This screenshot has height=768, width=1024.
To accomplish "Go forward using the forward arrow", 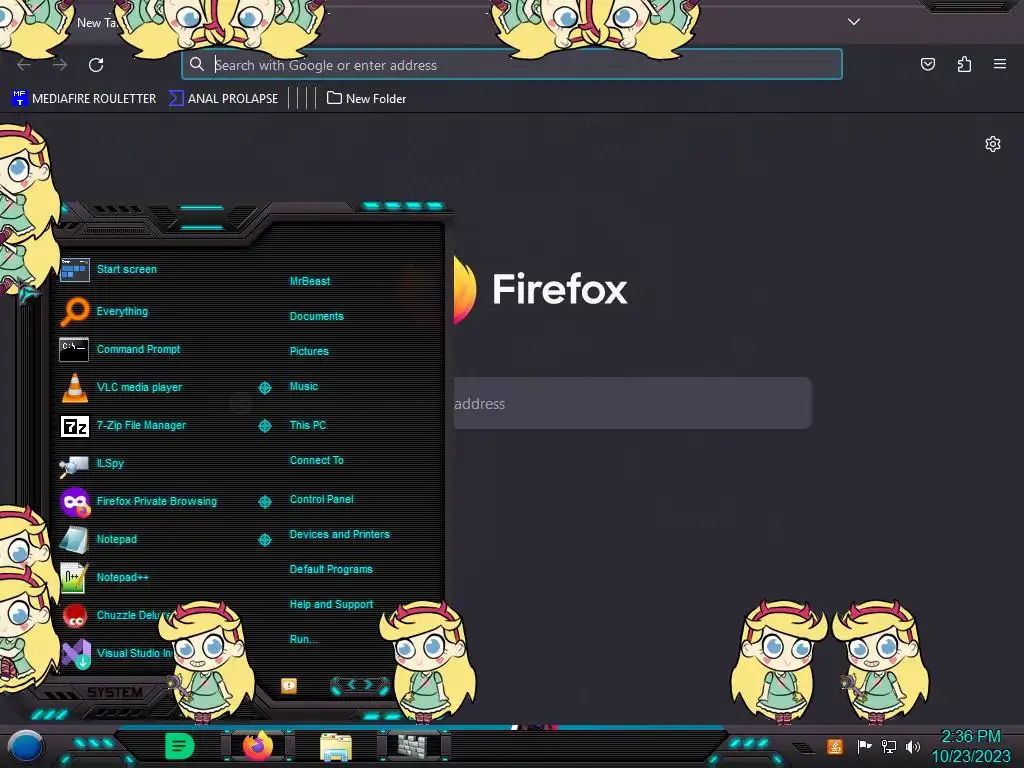I will (x=60, y=65).
